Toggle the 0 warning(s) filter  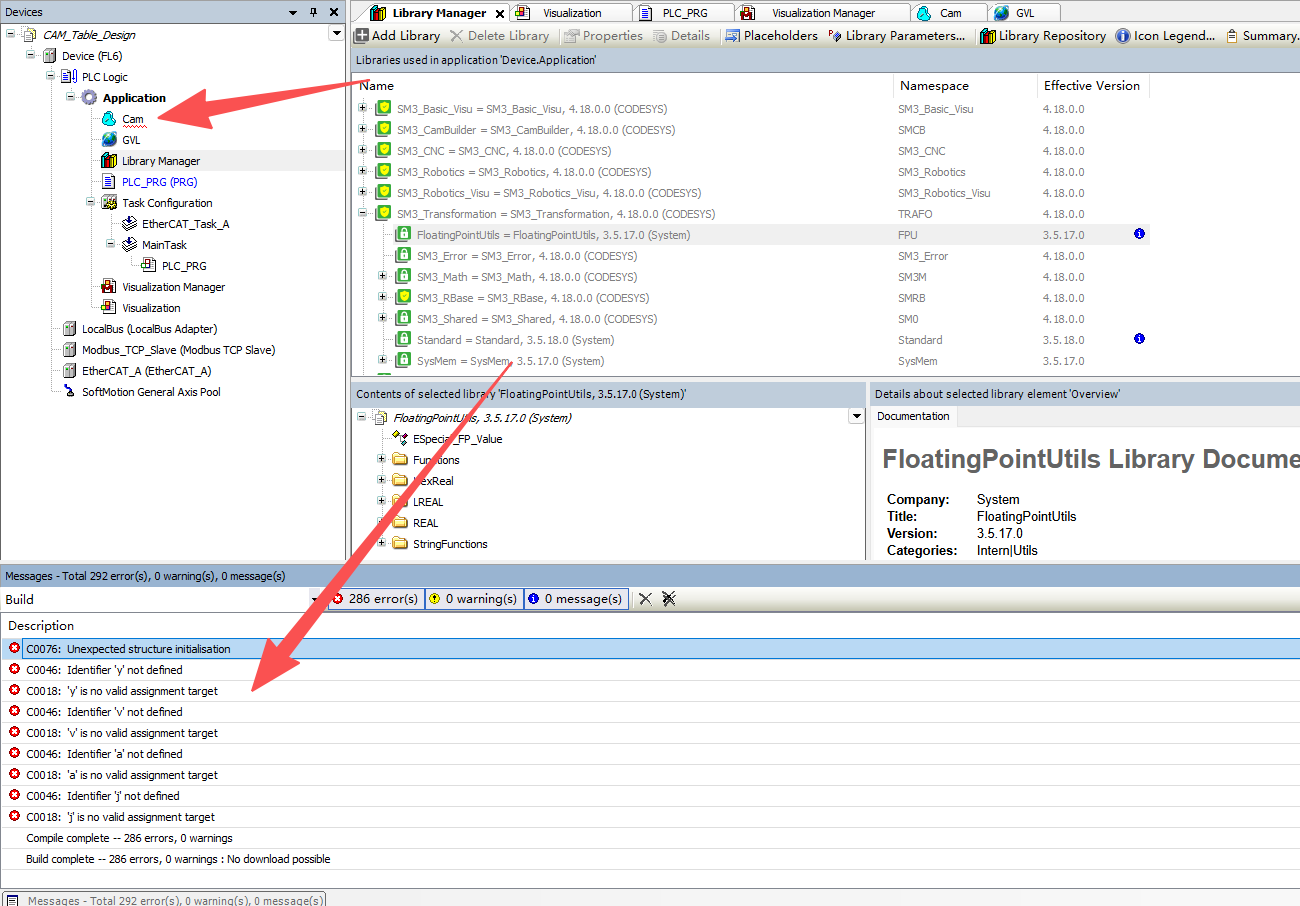(473, 599)
